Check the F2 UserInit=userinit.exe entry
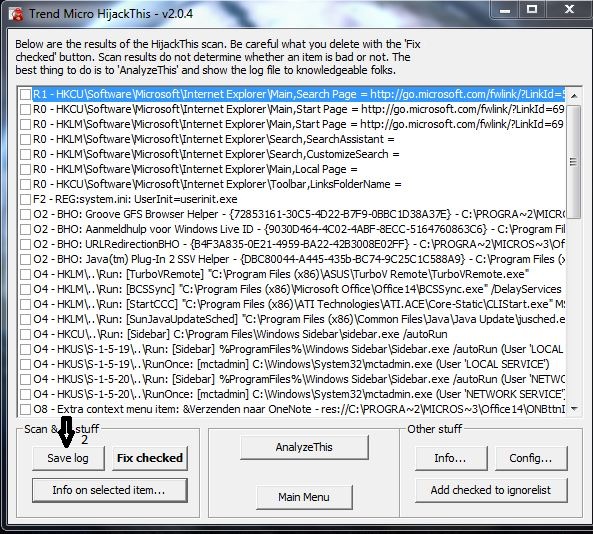The width and height of the screenshot is (593, 534). [x=25, y=199]
